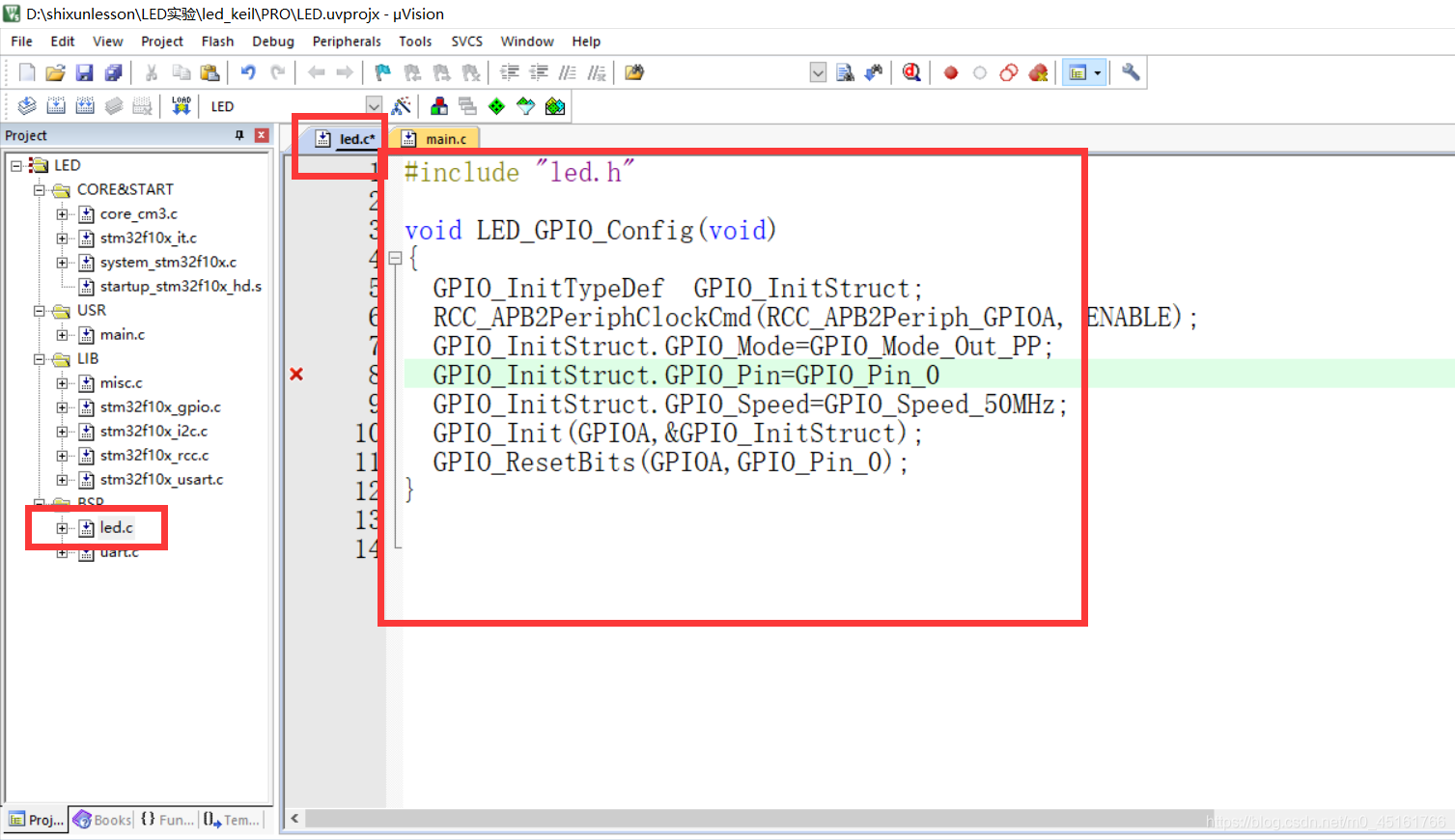The height and width of the screenshot is (840, 1455).
Task: Click the Comment selection icon
Action: 568,72
